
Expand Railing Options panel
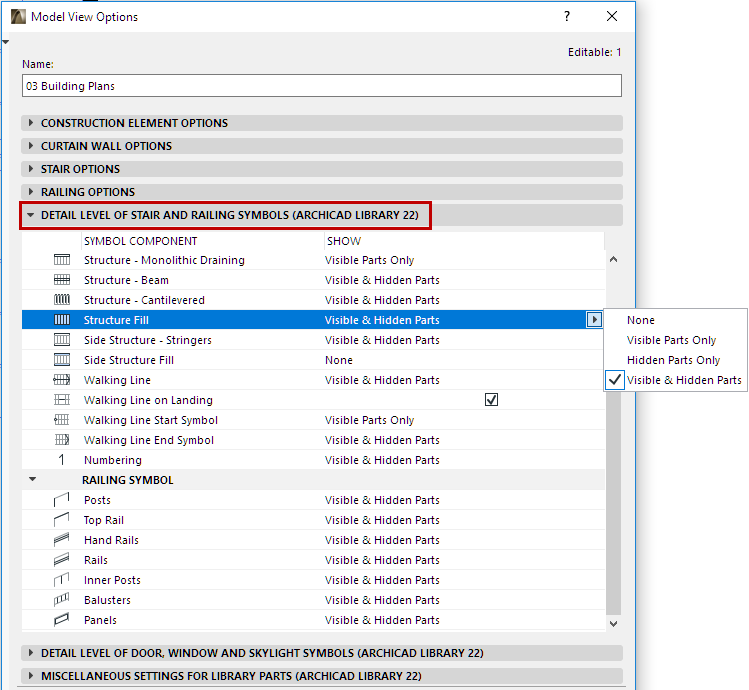click(31, 192)
